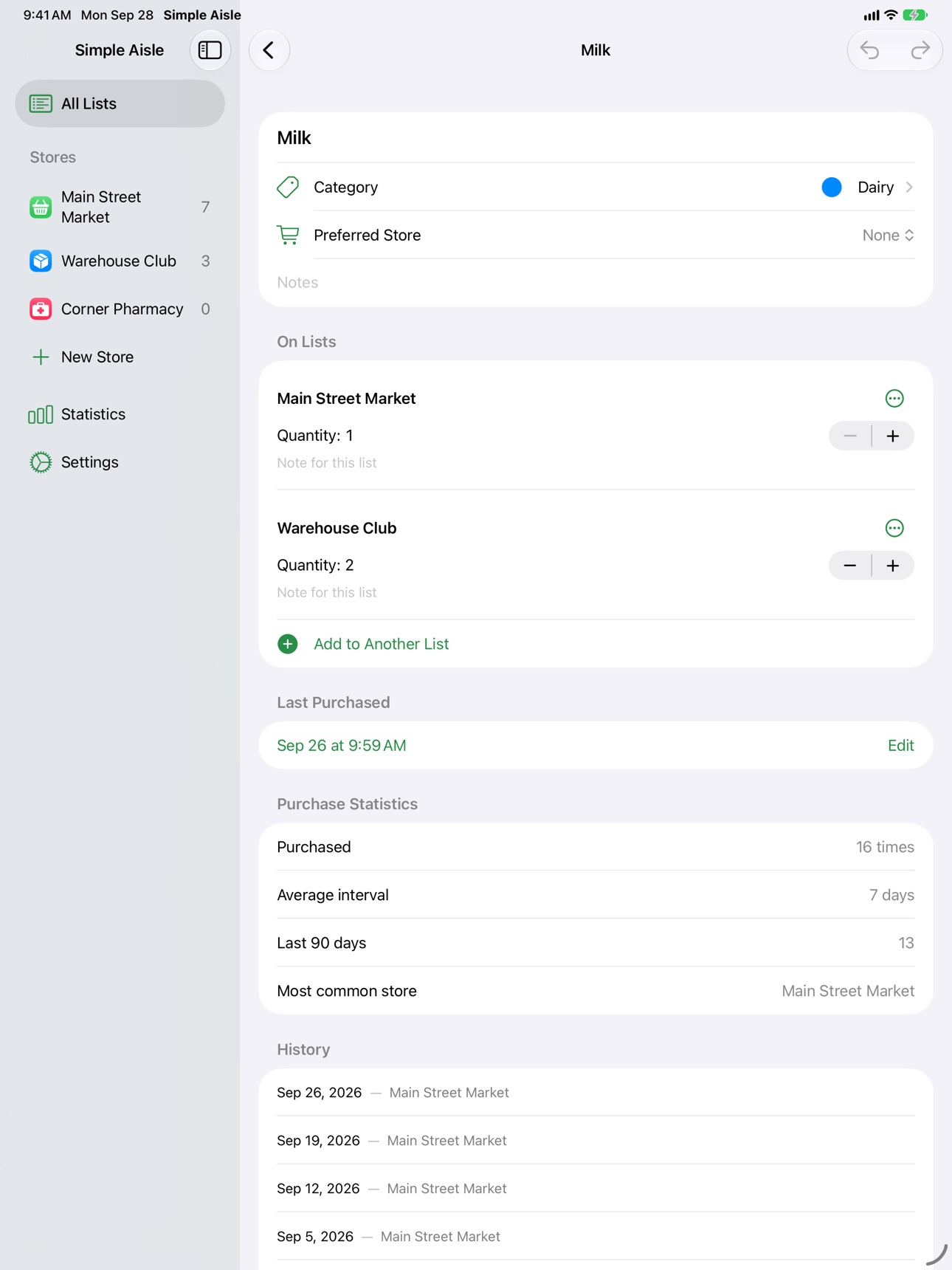Screen dimensions: 952x1270
Task: Open Corner Pharmacy store
Action: pyautogui.click(x=120, y=309)
